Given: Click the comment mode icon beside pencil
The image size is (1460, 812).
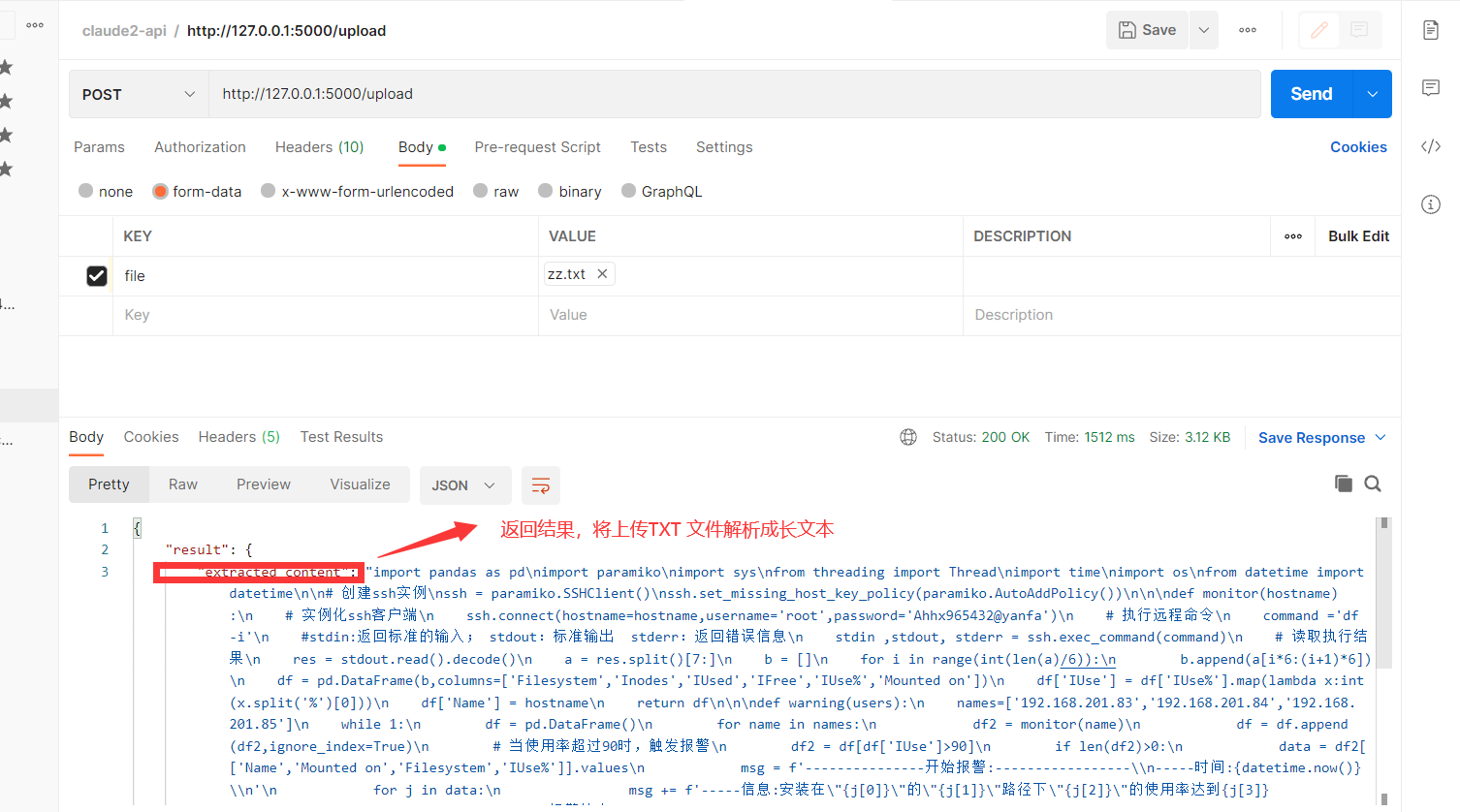Looking at the screenshot, I should pos(1359,30).
